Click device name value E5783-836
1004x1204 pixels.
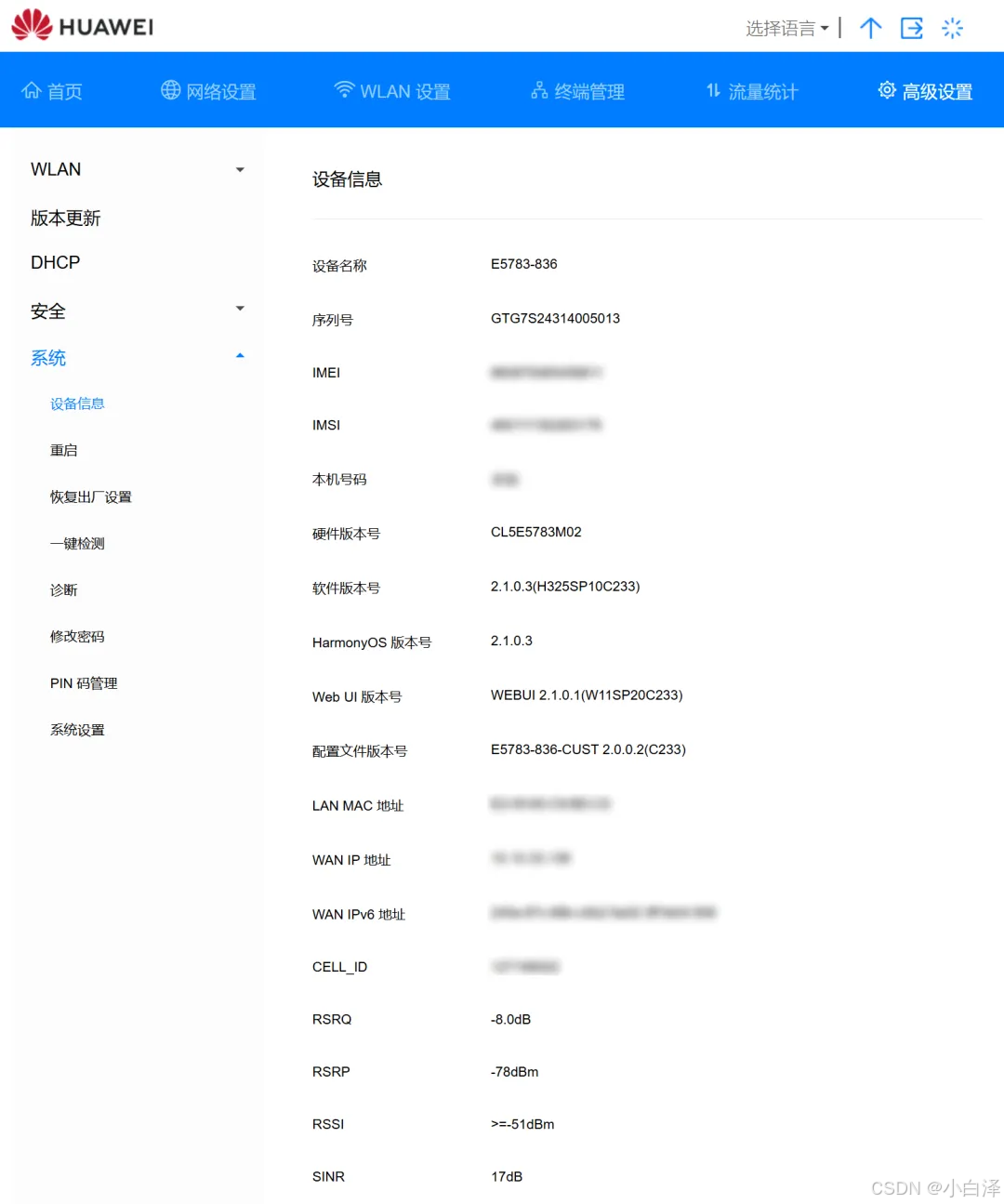[524, 264]
